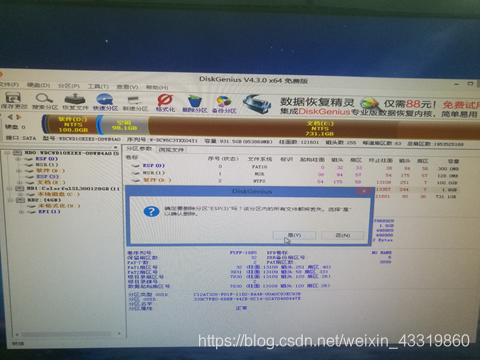Open the 工具(T) menu
Image resolution: width=480 pixels, height=360 pixels.
[x=98, y=86]
